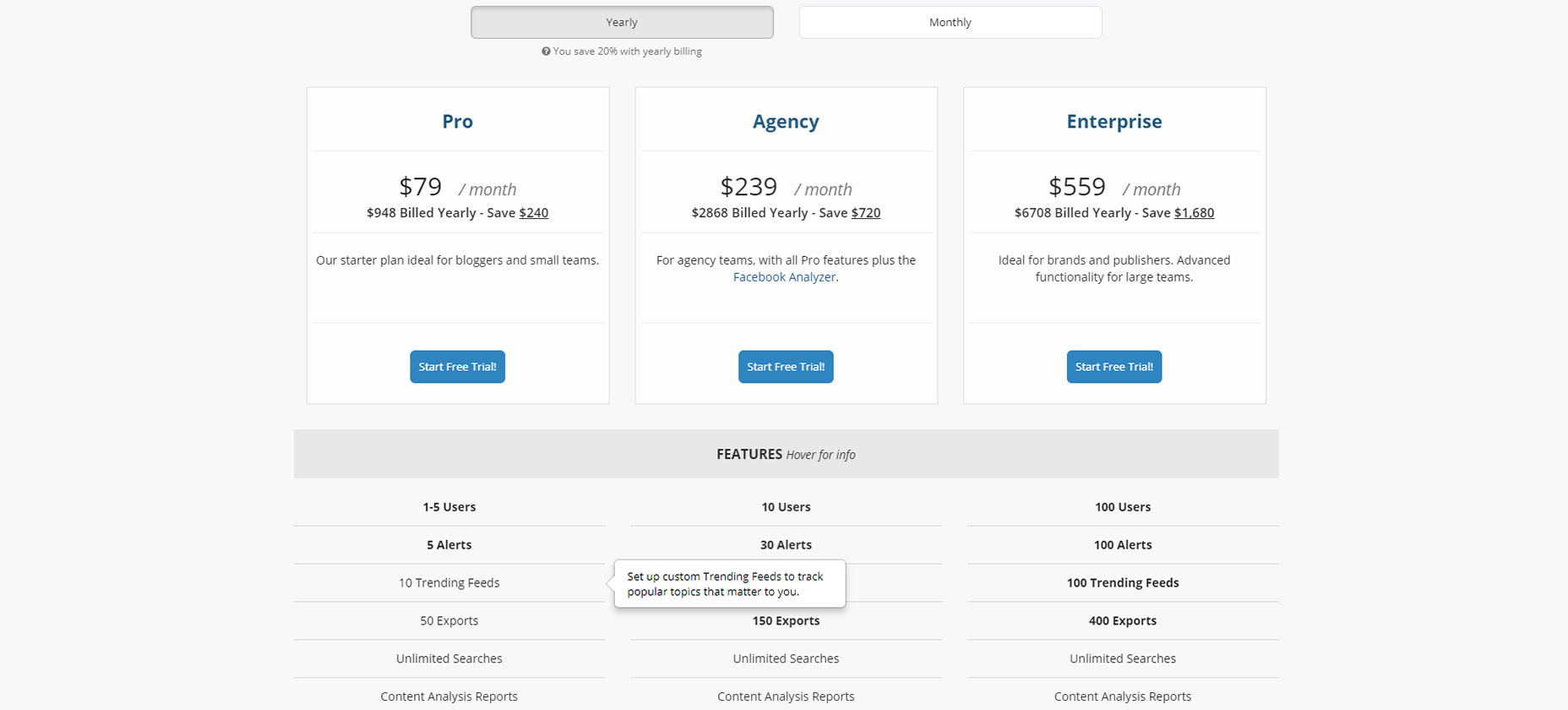Click the Pro plan heading

[457, 122]
